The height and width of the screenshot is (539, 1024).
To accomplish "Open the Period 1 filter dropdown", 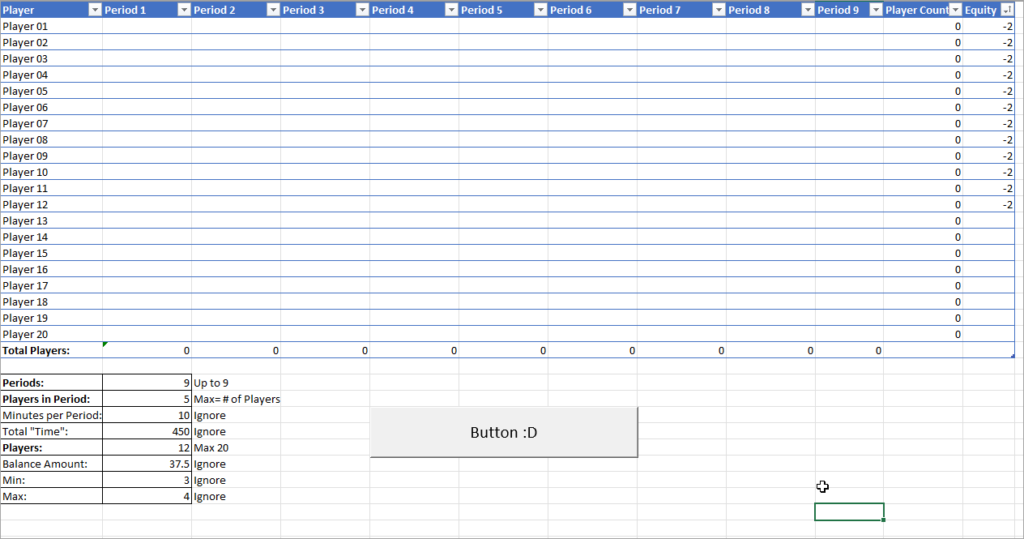I will [x=184, y=10].
